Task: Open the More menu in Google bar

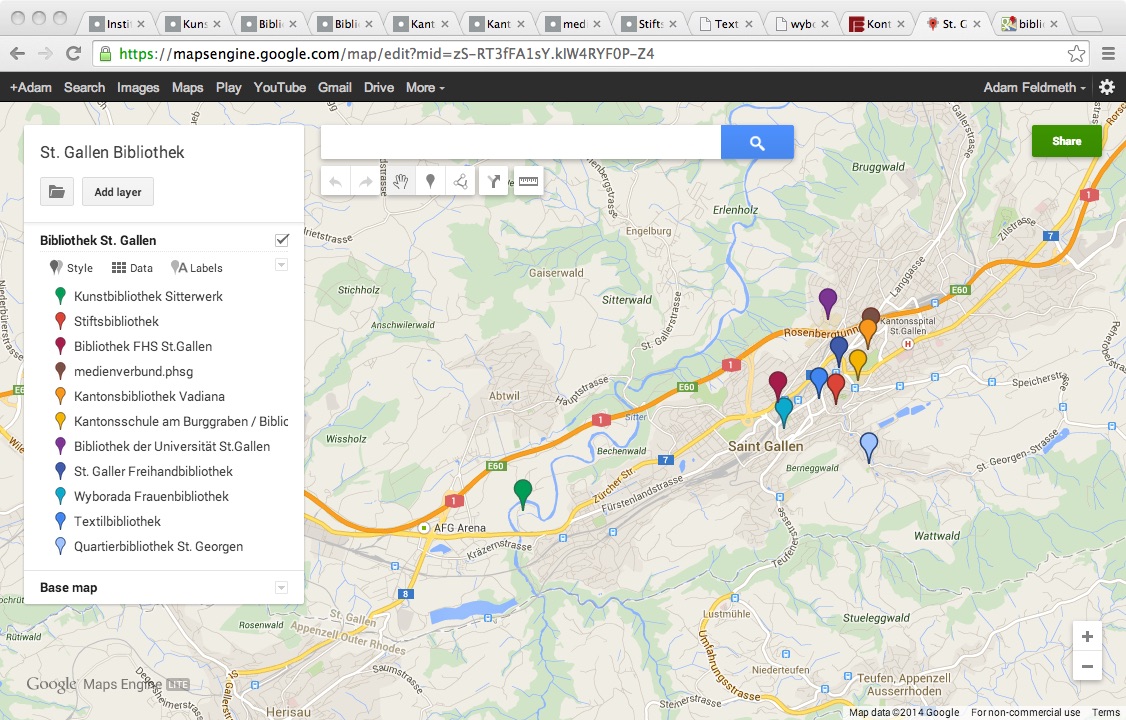Action: tap(425, 88)
